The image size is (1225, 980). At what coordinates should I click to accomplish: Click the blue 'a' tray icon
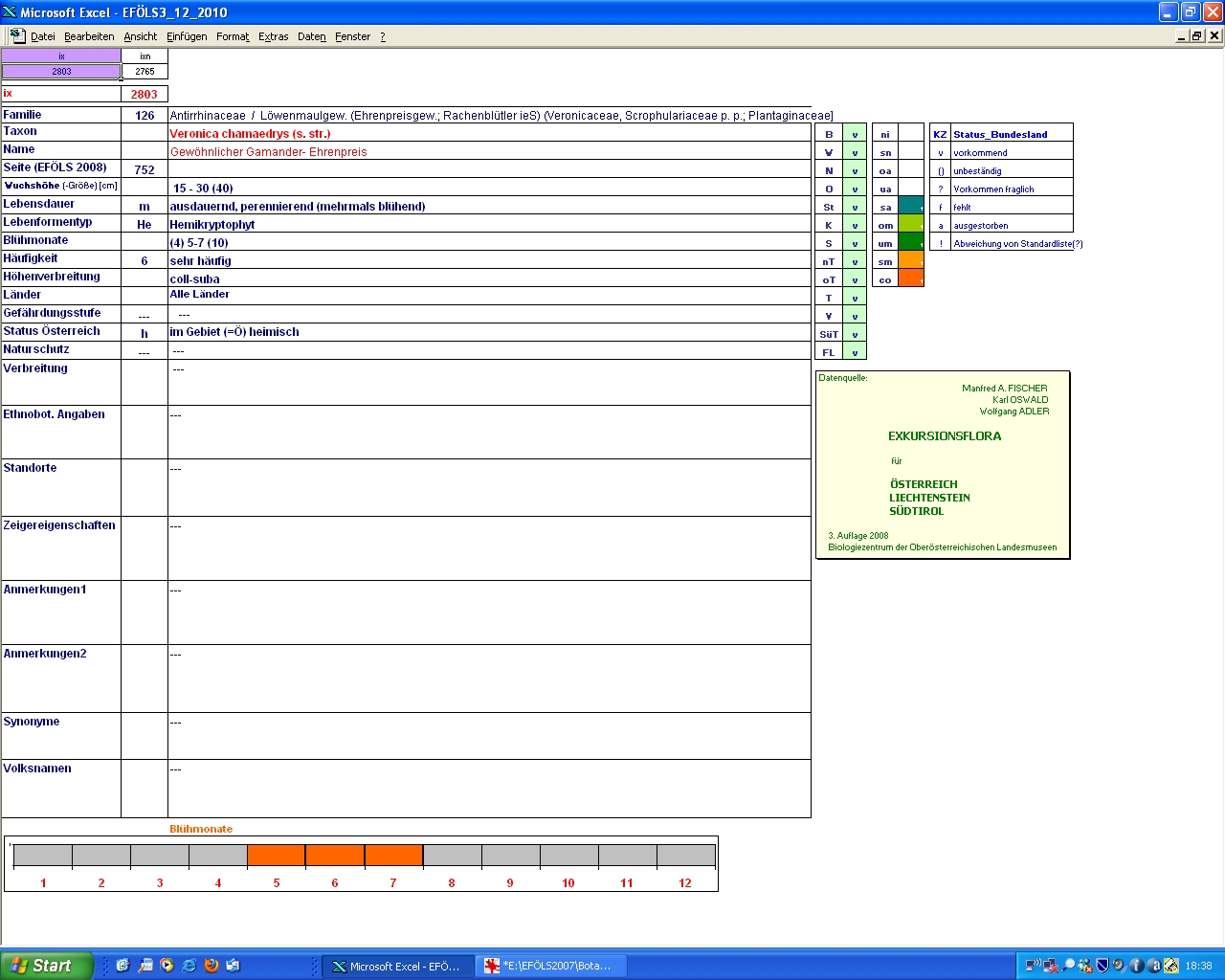pyautogui.click(x=1153, y=966)
